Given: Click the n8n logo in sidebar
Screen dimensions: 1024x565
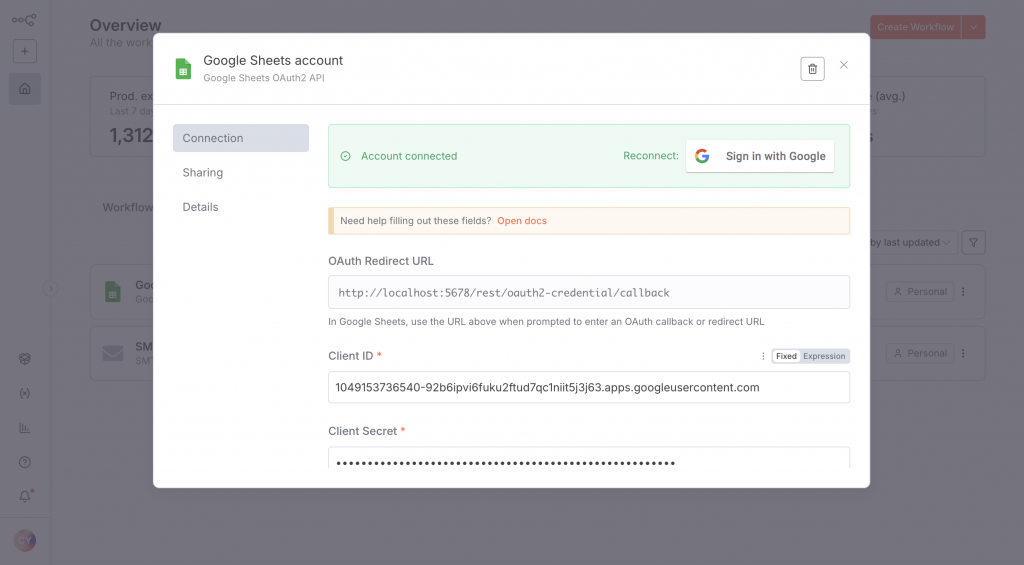Looking at the screenshot, I should tap(24, 20).
